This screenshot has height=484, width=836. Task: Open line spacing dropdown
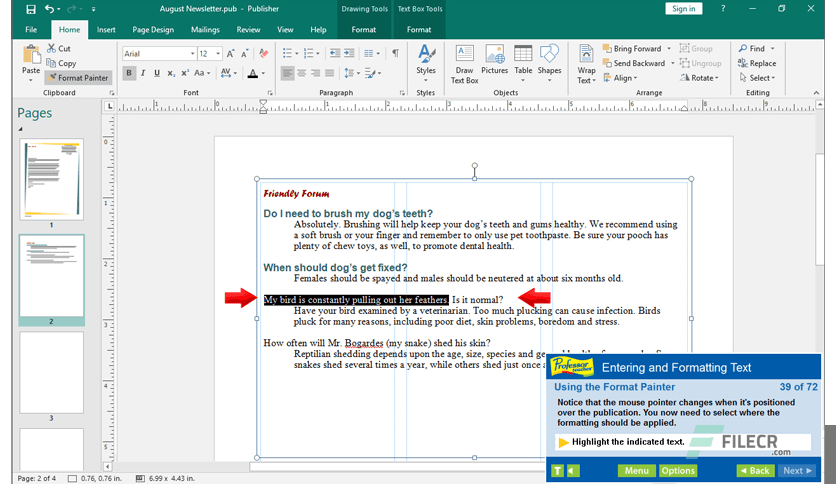[x=351, y=73]
